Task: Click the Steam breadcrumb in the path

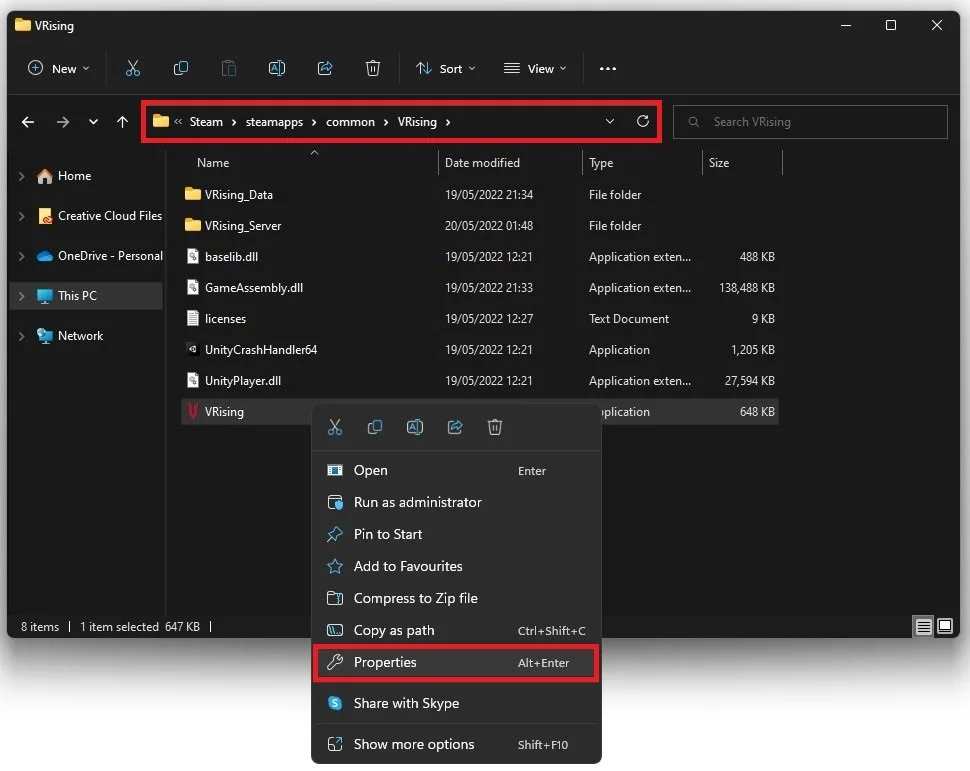Action: tap(206, 122)
